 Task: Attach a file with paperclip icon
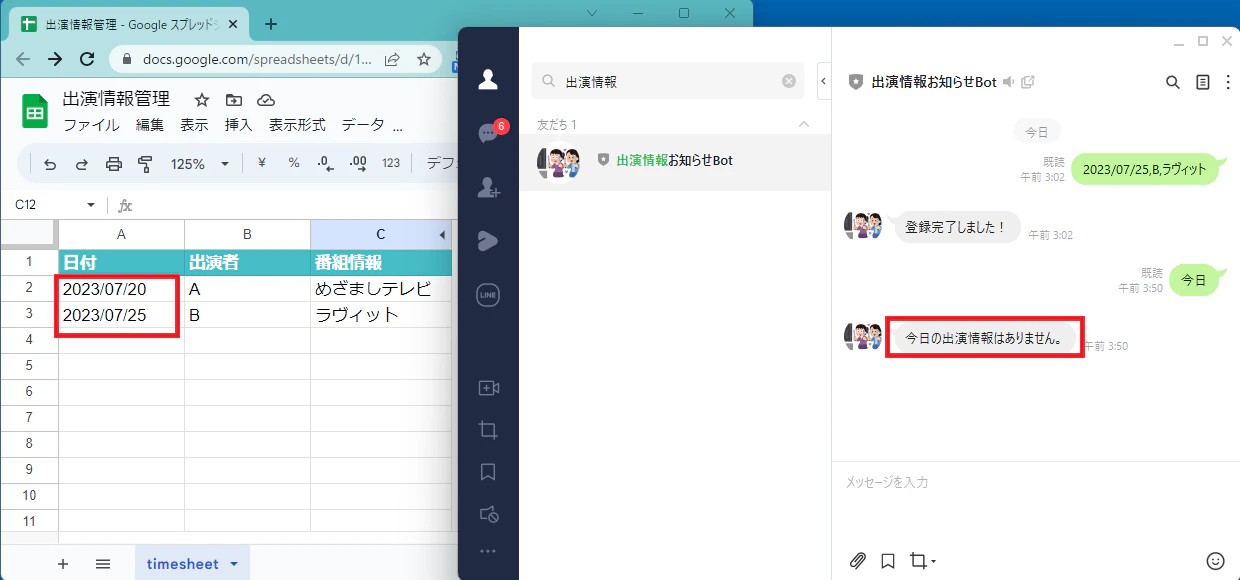click(x=857, y=561)
